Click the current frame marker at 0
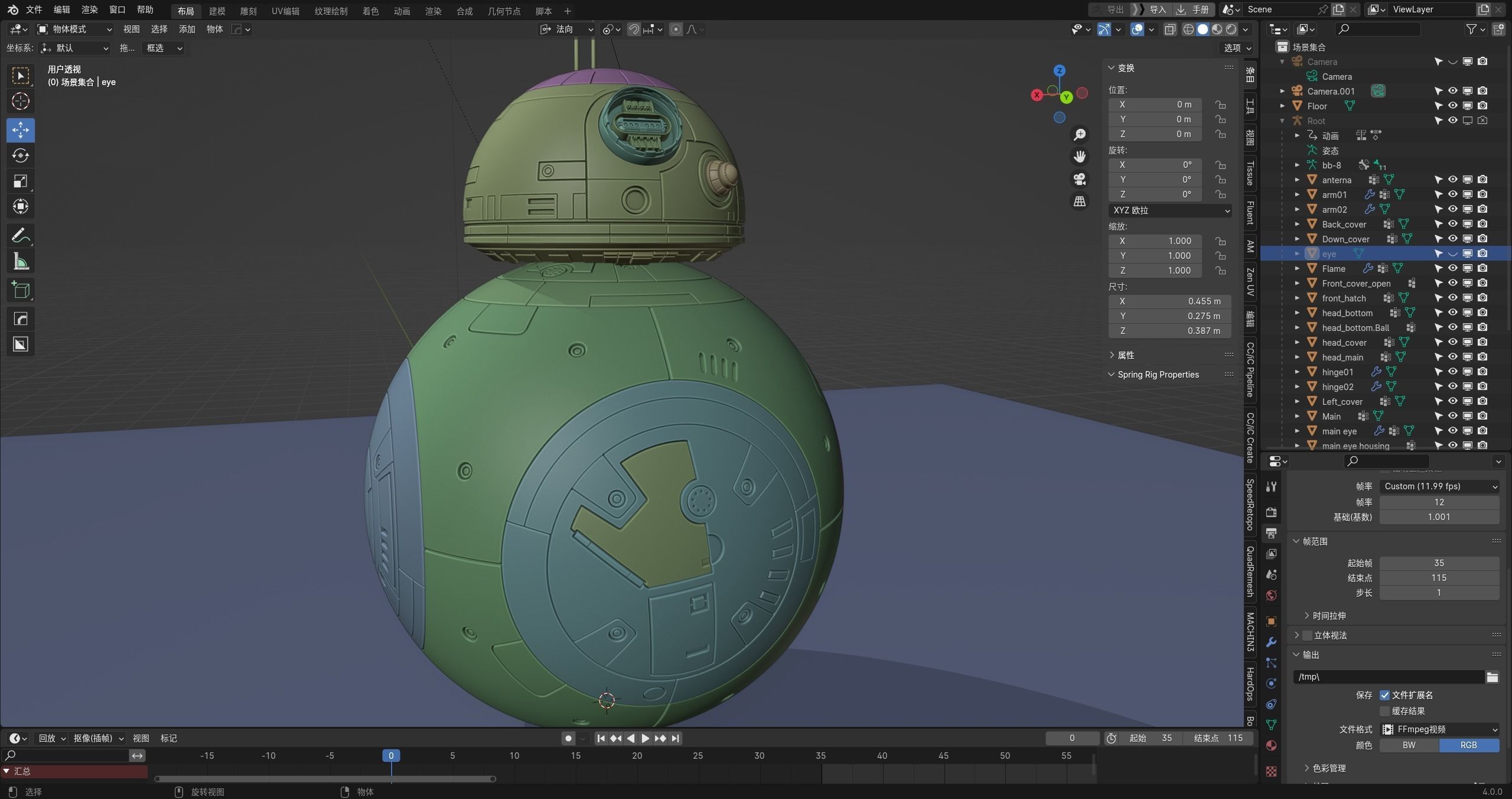The height and width of the screenshot is (799, 1512). pyautogui.click(x=391, y=755)
